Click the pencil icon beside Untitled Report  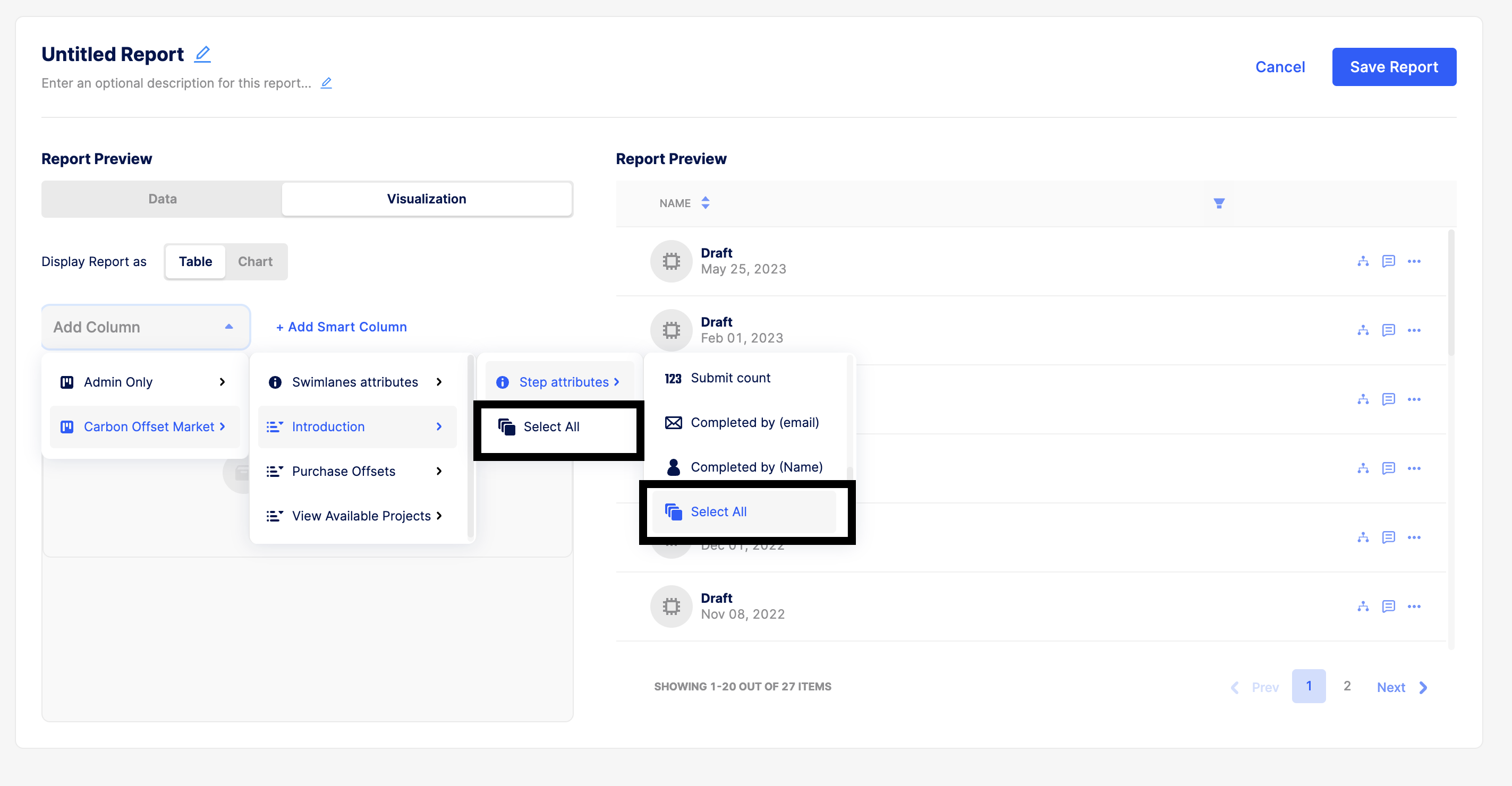[202, 55]
